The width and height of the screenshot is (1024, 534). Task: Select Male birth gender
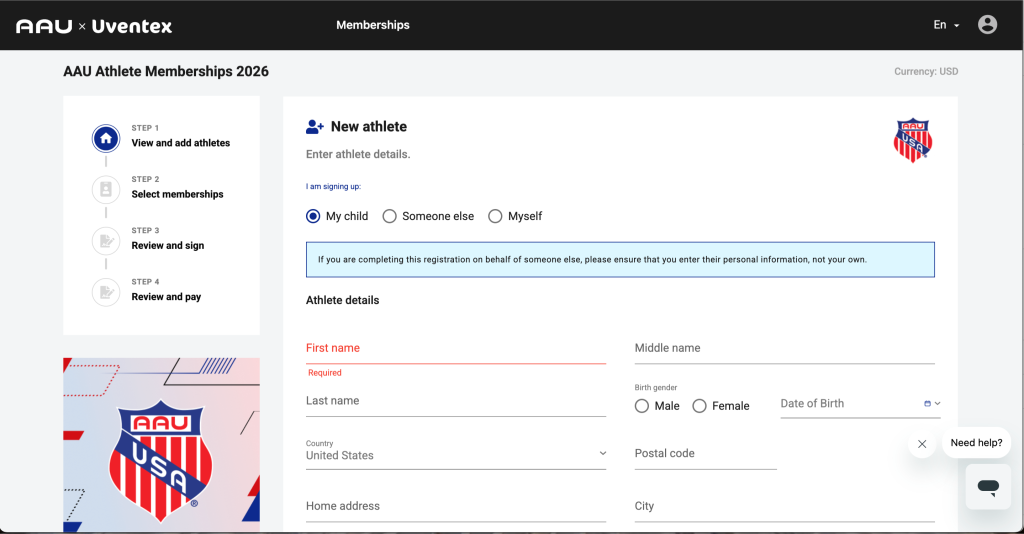click(x=642, y=406)
